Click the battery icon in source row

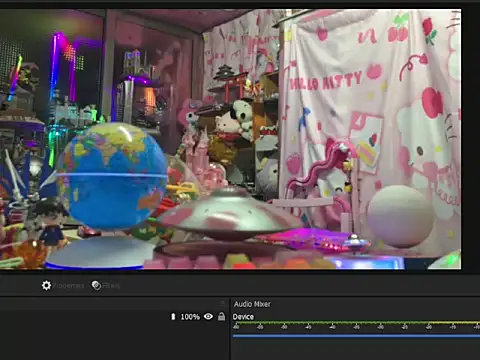coord(173,316)
